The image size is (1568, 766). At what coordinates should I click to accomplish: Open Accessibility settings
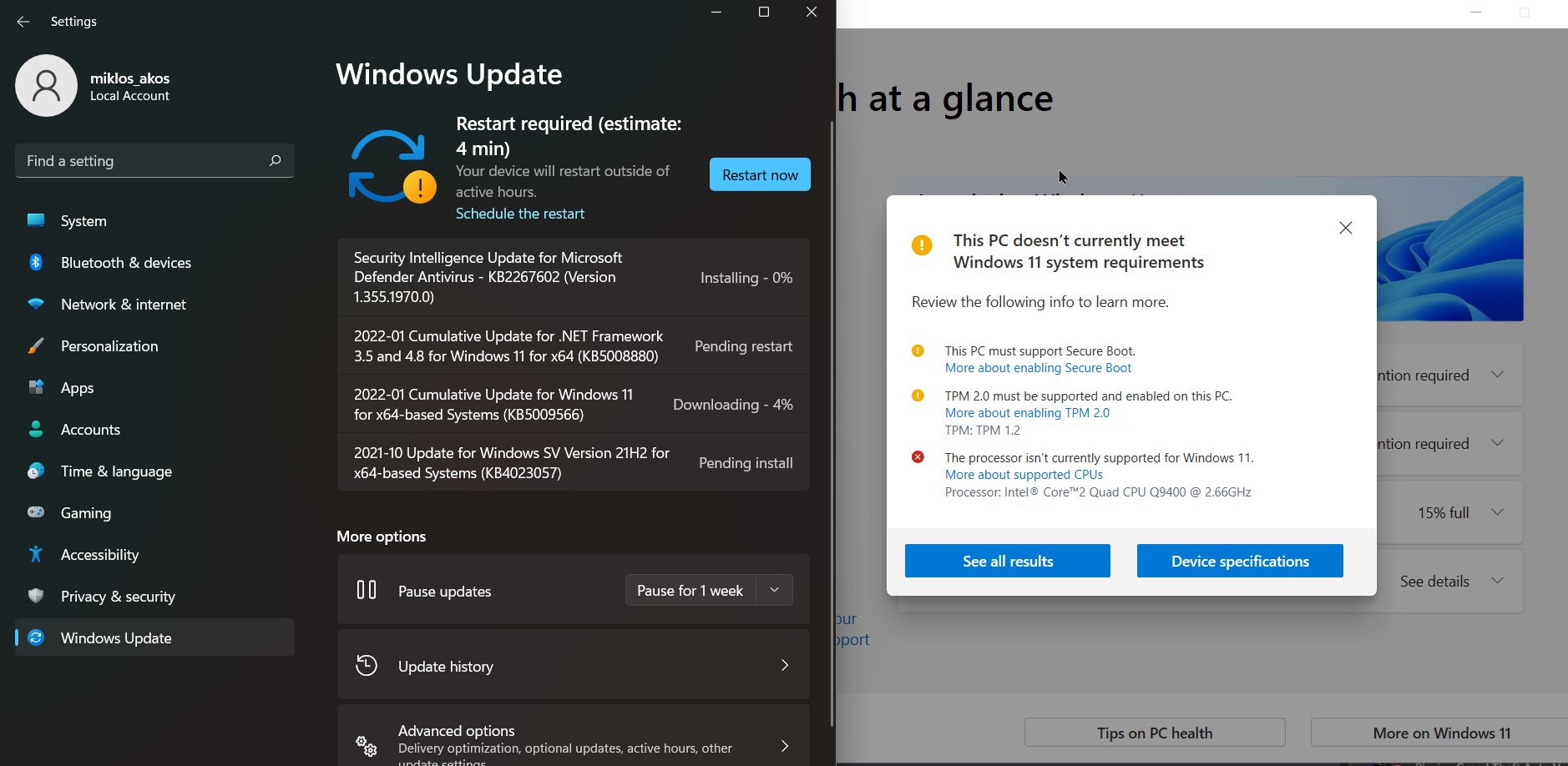tap(154, 554)
